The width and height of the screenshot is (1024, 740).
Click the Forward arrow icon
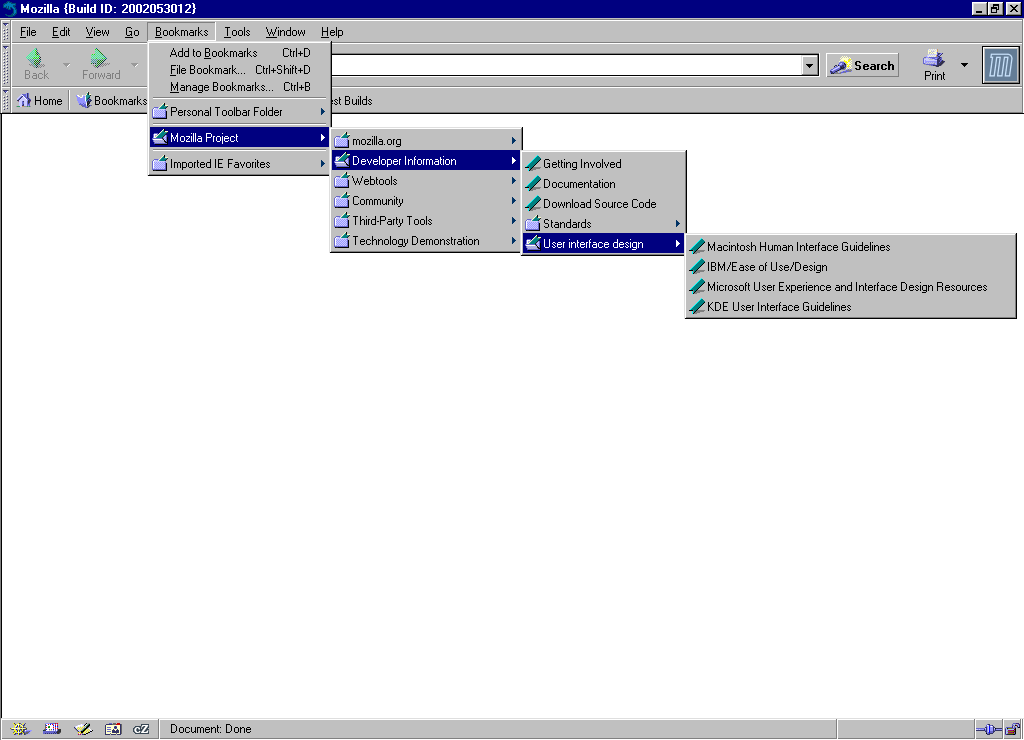[x=99, y=58]
